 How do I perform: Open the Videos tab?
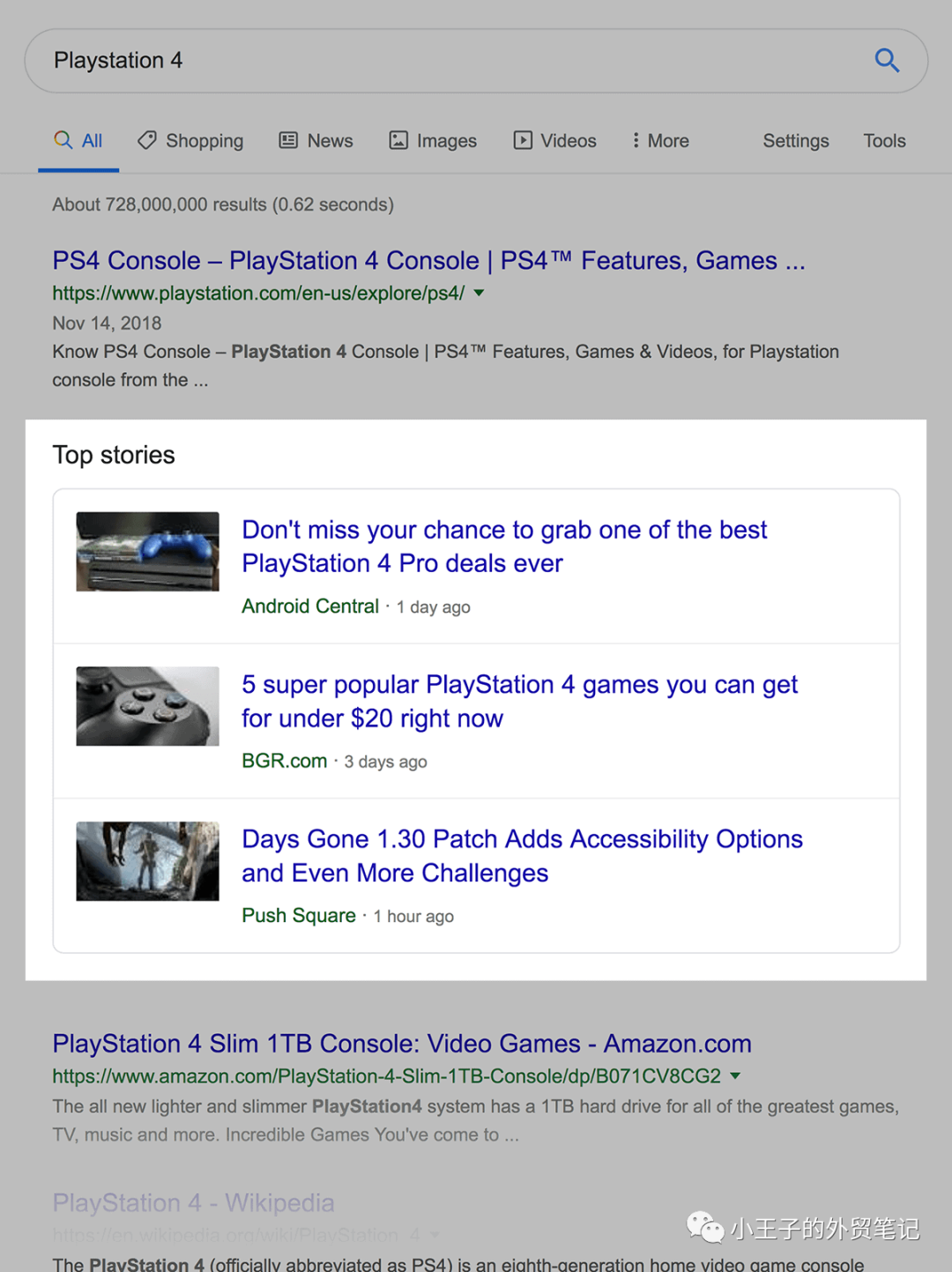pos(554,141)
